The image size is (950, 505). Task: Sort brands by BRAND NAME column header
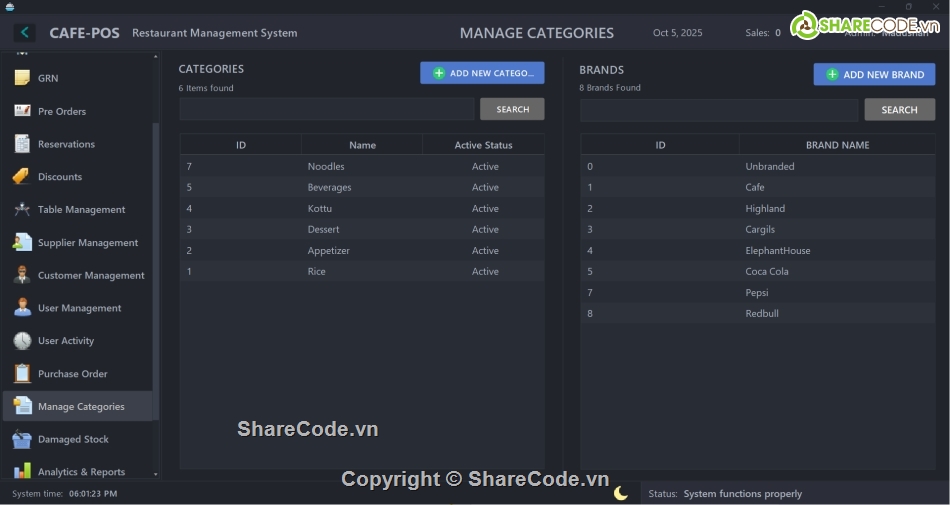tap(837, 145)
